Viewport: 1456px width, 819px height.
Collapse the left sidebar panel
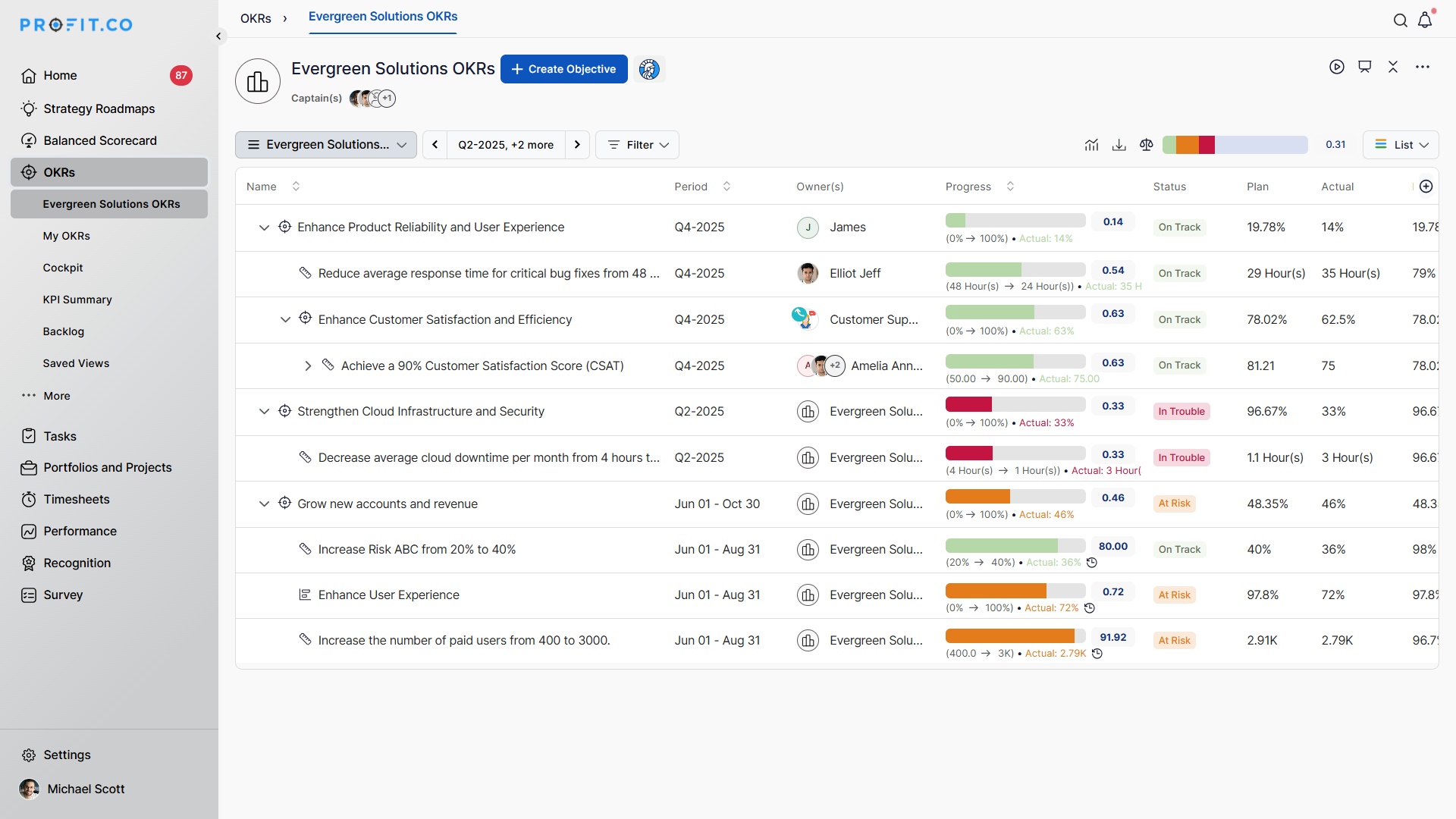(218, 36)
